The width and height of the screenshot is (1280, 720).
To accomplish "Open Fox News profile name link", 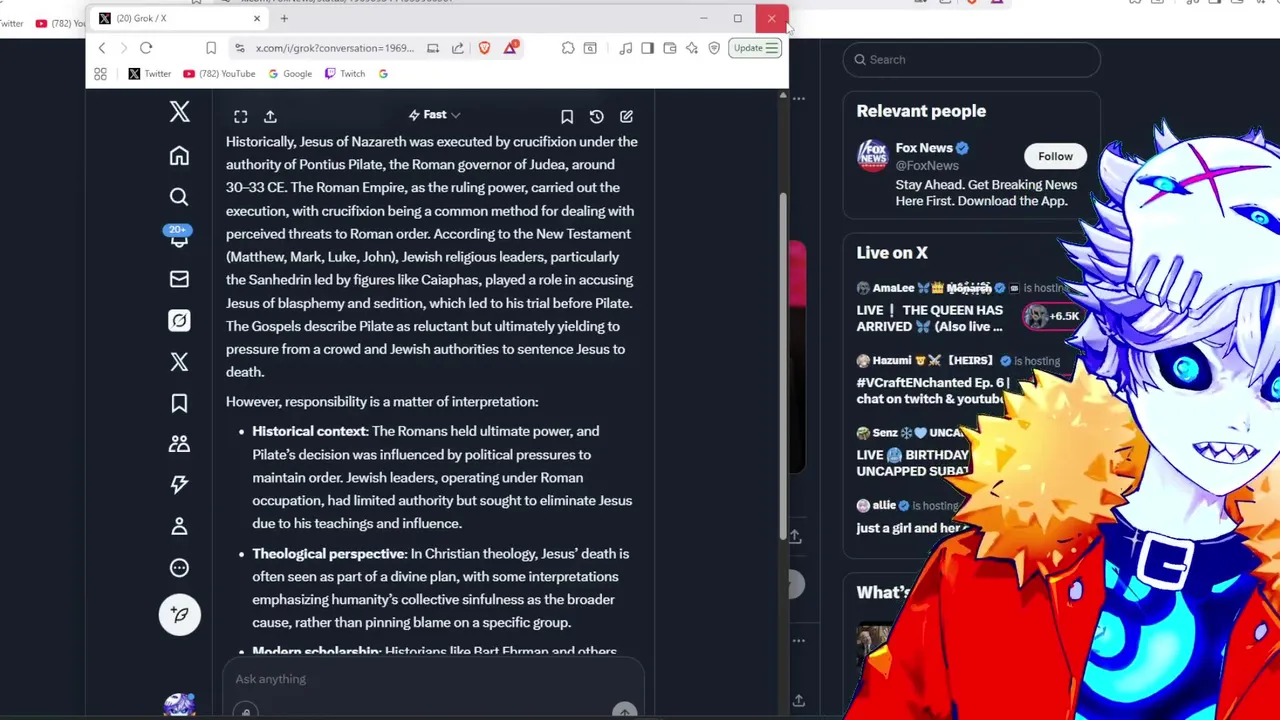I will pos(924,148).
